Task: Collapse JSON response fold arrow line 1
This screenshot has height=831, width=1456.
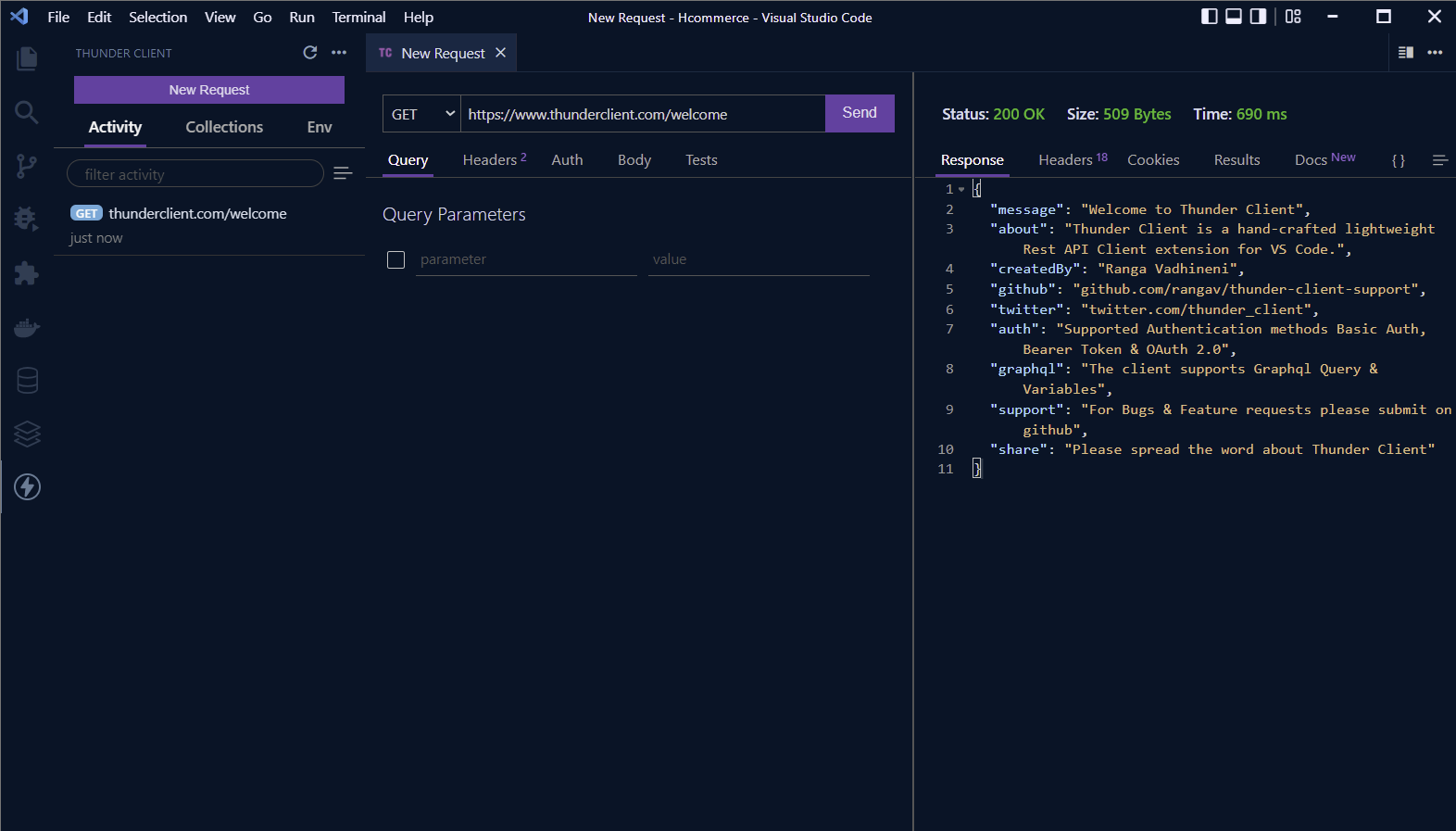Action: click(961, 189)
